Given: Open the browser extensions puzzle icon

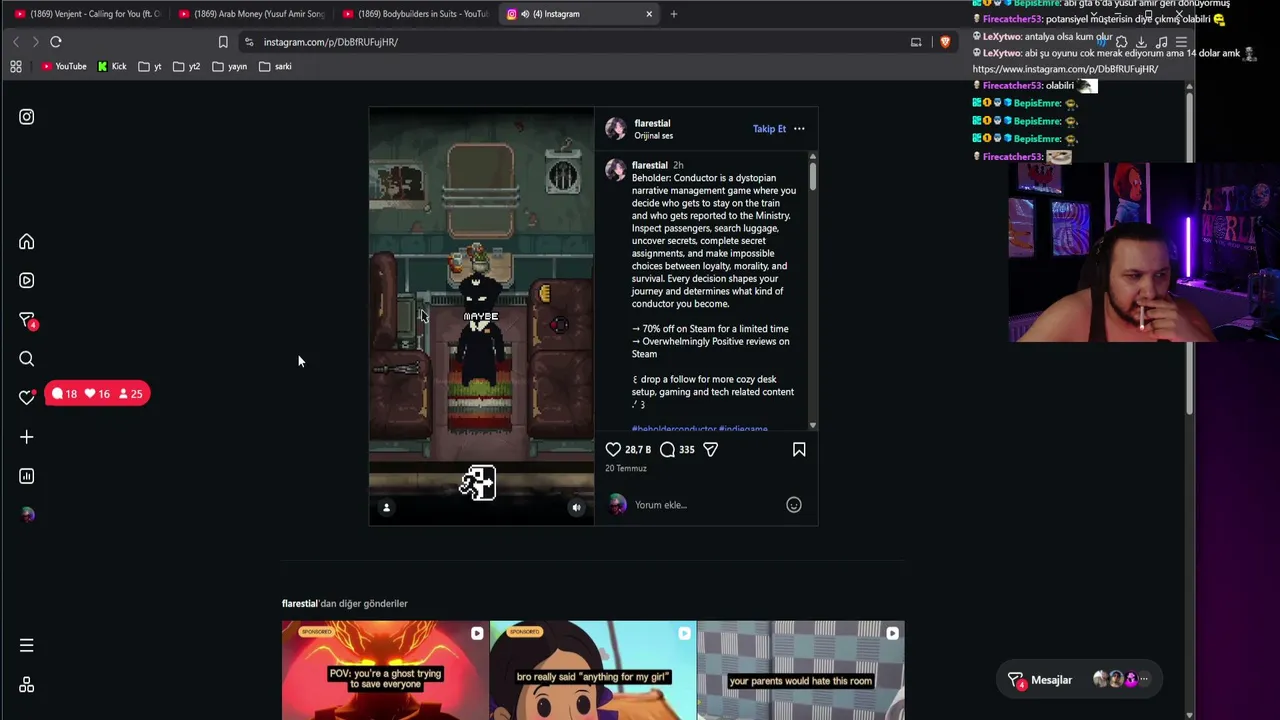Looking at the screenshot, I should pyautogui.click(x=1121, y=42).
